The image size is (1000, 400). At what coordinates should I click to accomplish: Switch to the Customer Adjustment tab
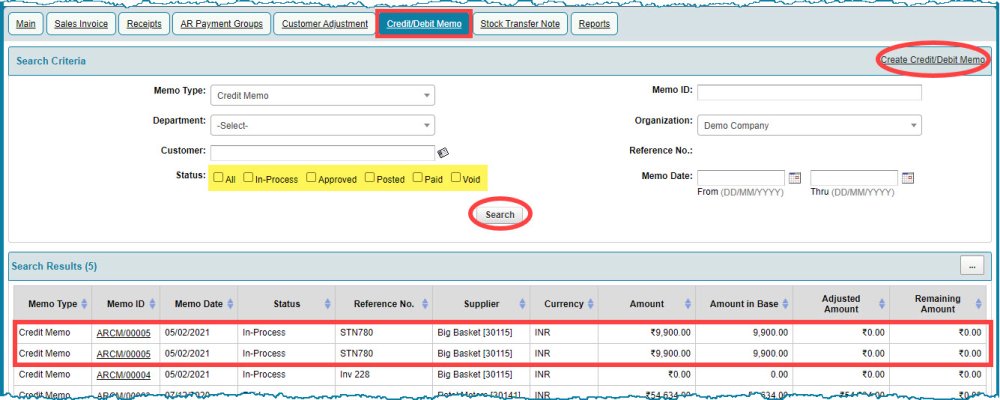(x=325, y=24)
